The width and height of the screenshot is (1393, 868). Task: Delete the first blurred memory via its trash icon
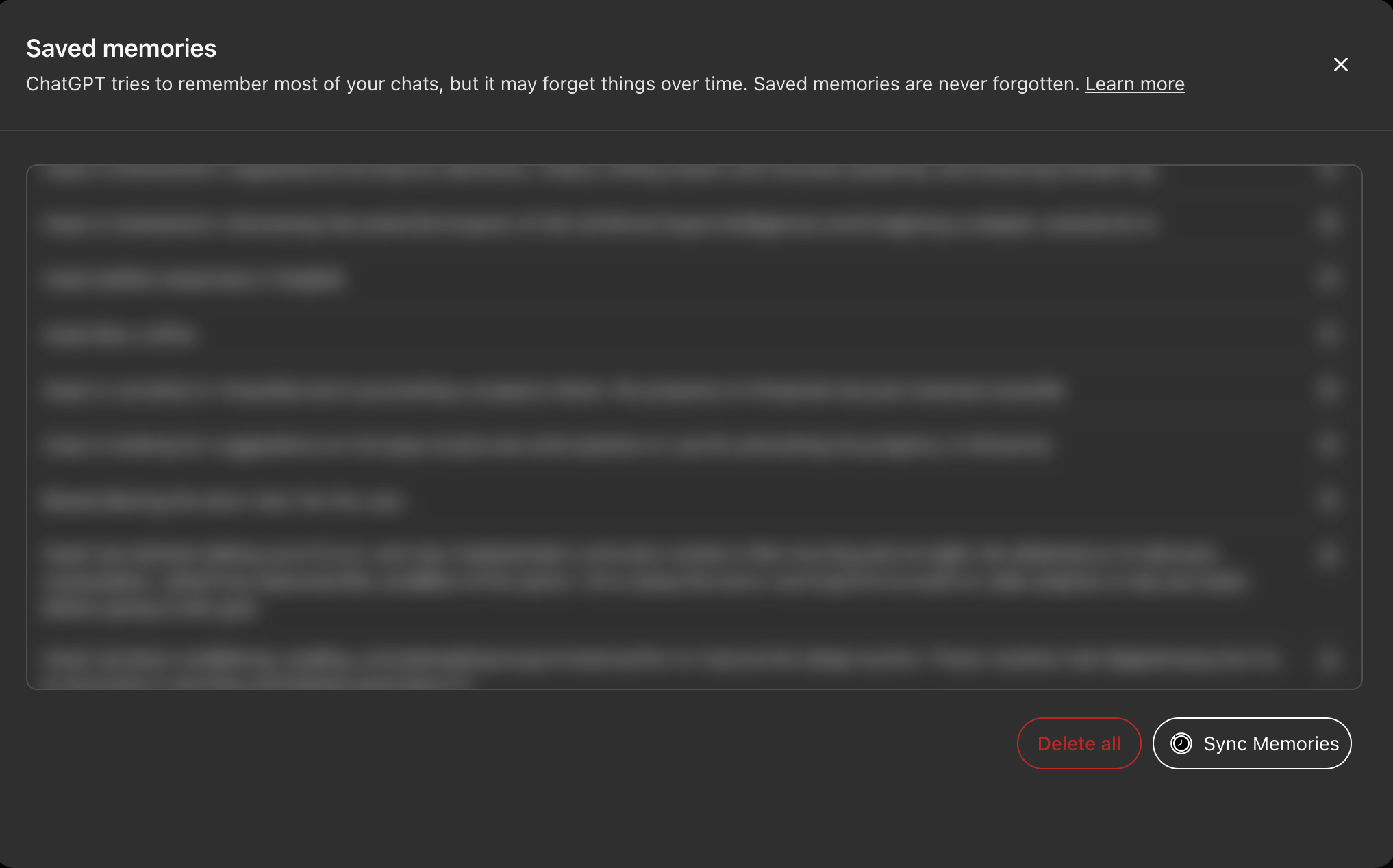[1328, 172]
